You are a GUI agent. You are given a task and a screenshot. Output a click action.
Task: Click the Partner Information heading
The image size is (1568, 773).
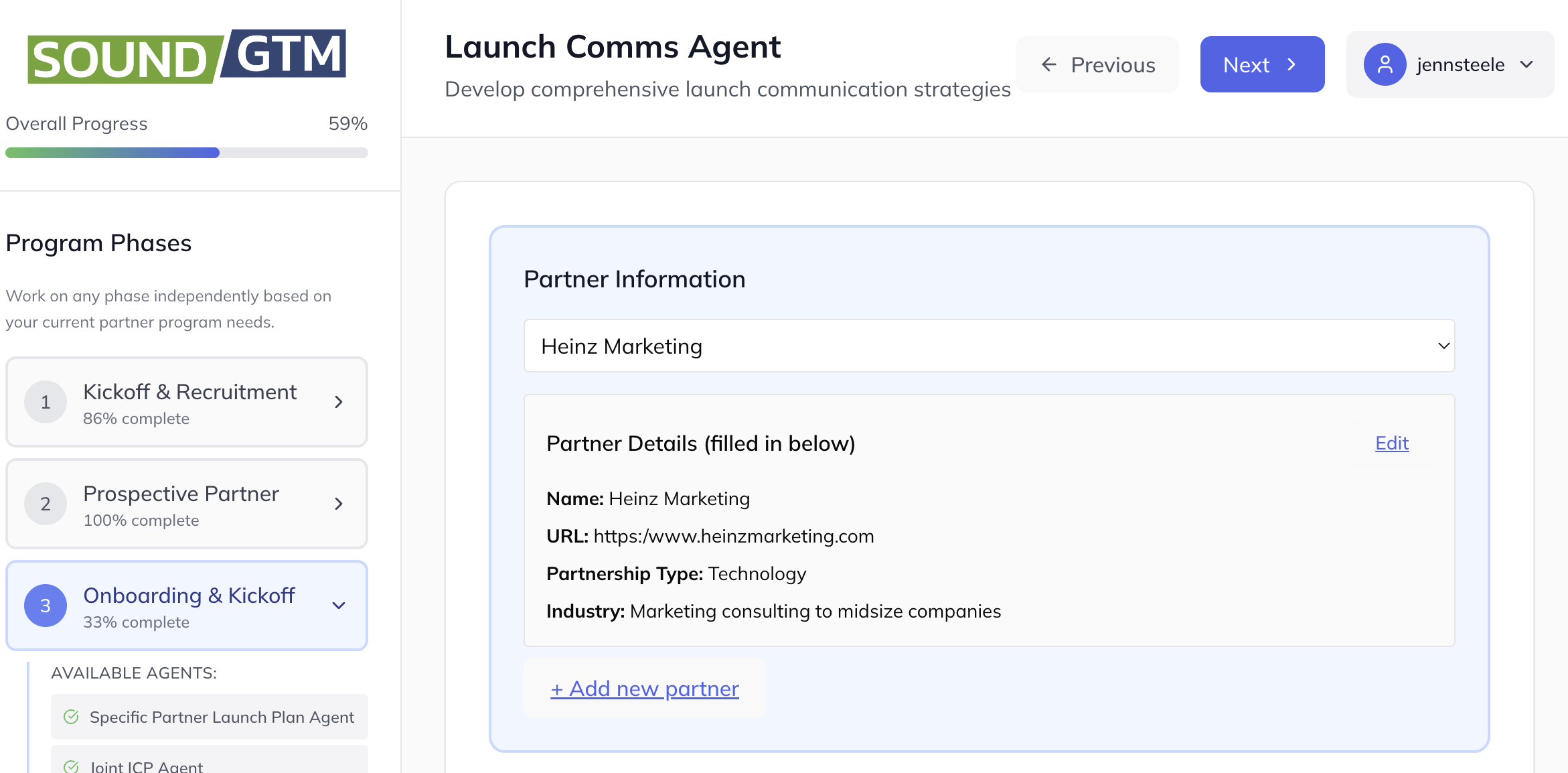[635, 279]
